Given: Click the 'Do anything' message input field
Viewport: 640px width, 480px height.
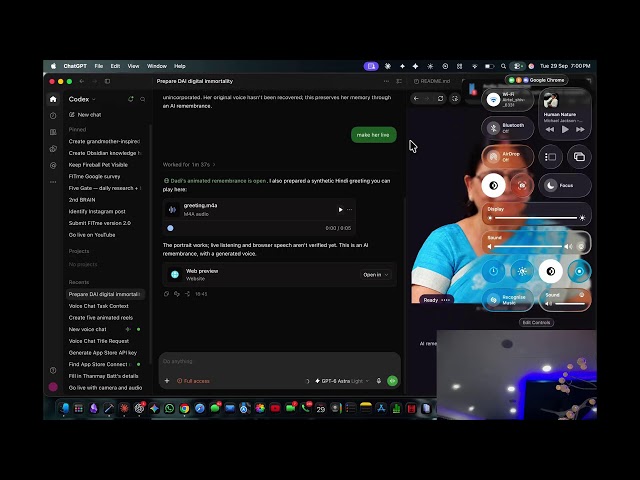Looking at the screenshot, I should (279, 361).
